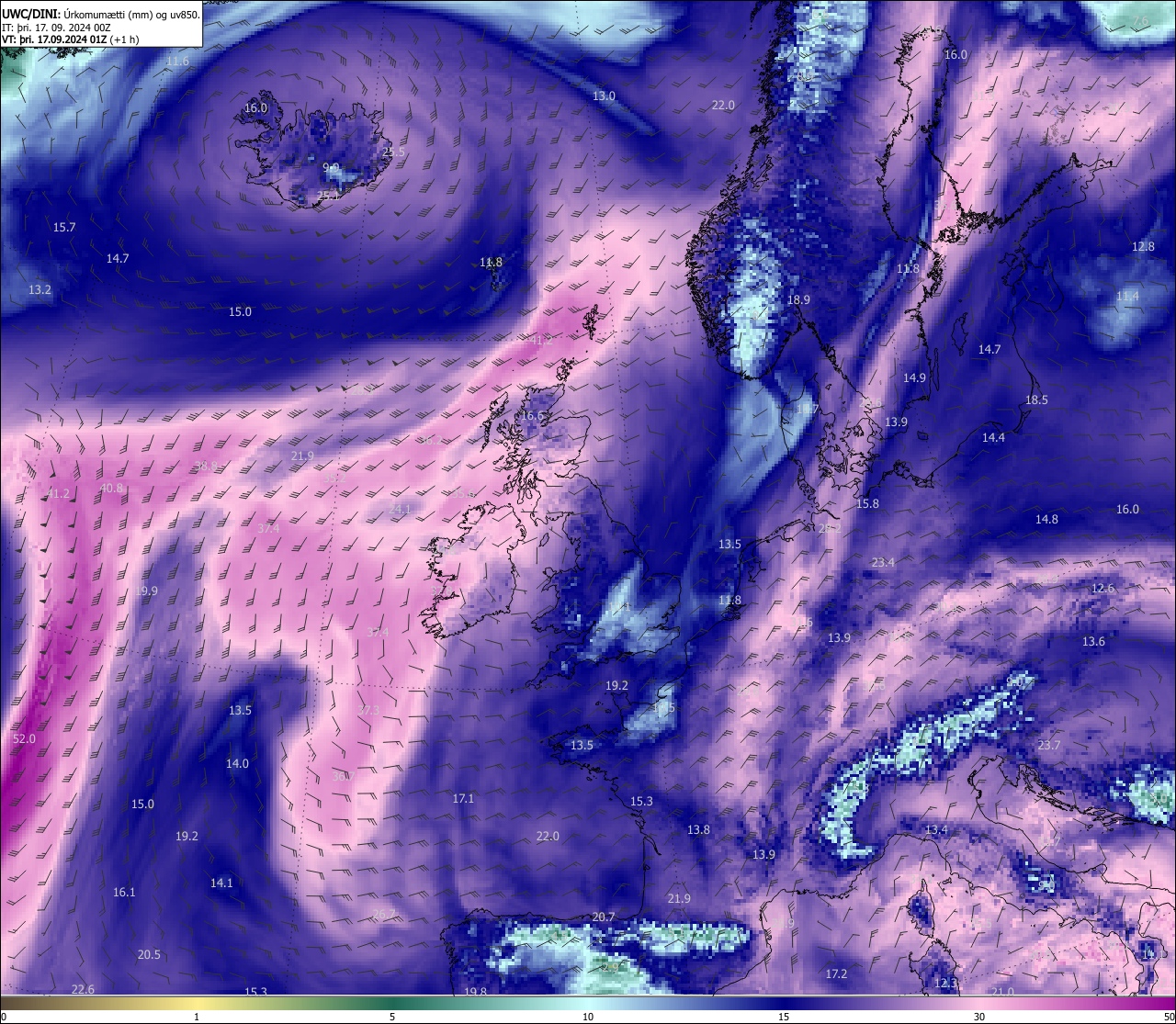Click the 'IT: þri. 17. 09. 2024 00Z' line
This screenshot has width=1176, height=1024.
56,28
